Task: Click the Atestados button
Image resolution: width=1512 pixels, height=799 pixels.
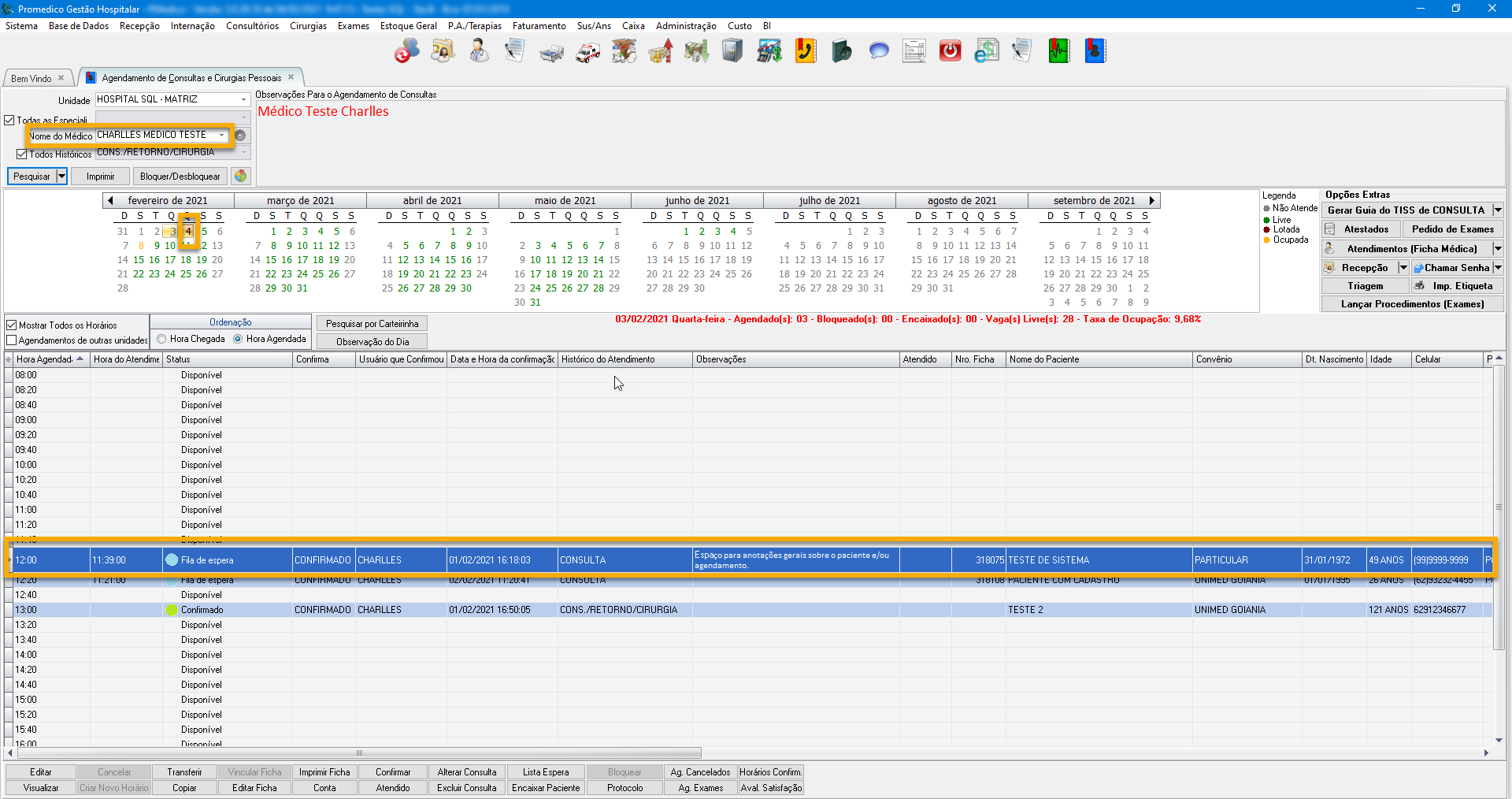Action: click(1366, 229)
